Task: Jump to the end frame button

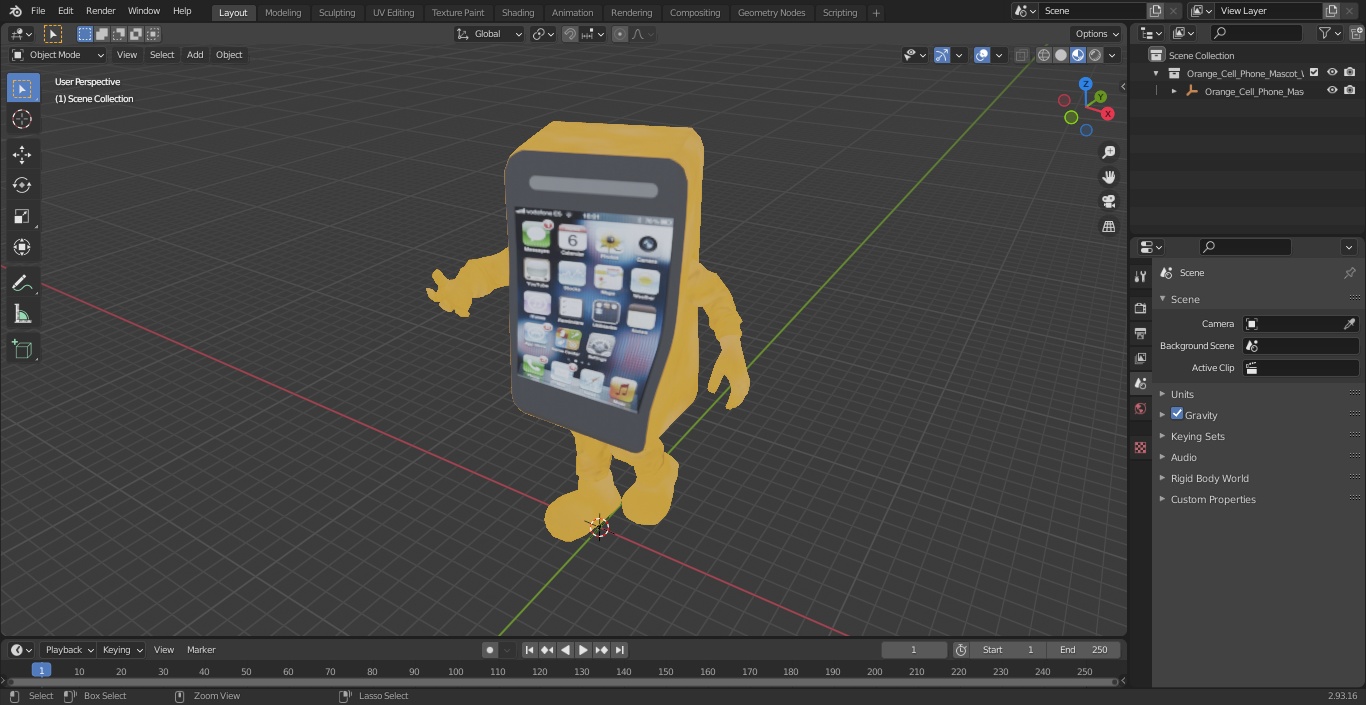Action: coord(620,650)
